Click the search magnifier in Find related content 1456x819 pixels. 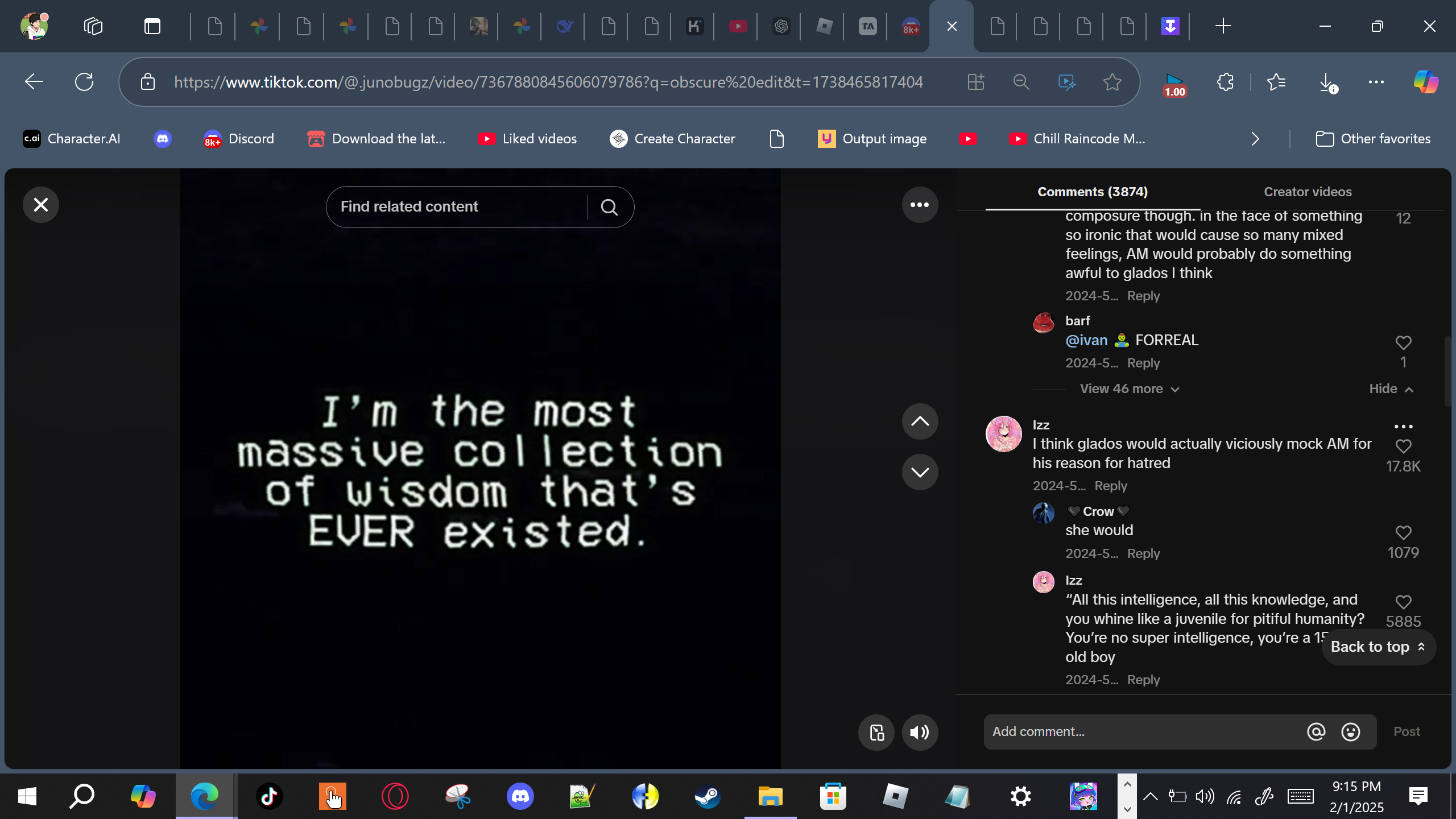coord(609,207)
